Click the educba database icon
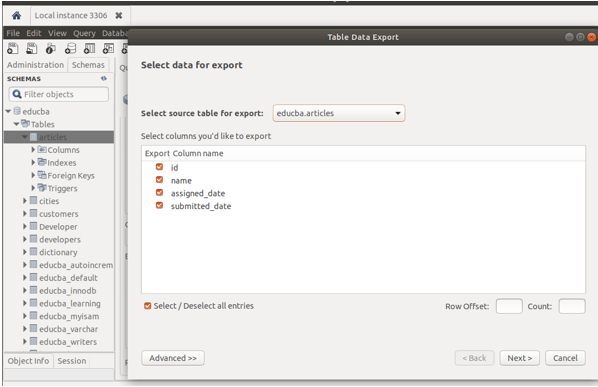The width and height of the screenshot is (598, 387). [x=17, y=111]
